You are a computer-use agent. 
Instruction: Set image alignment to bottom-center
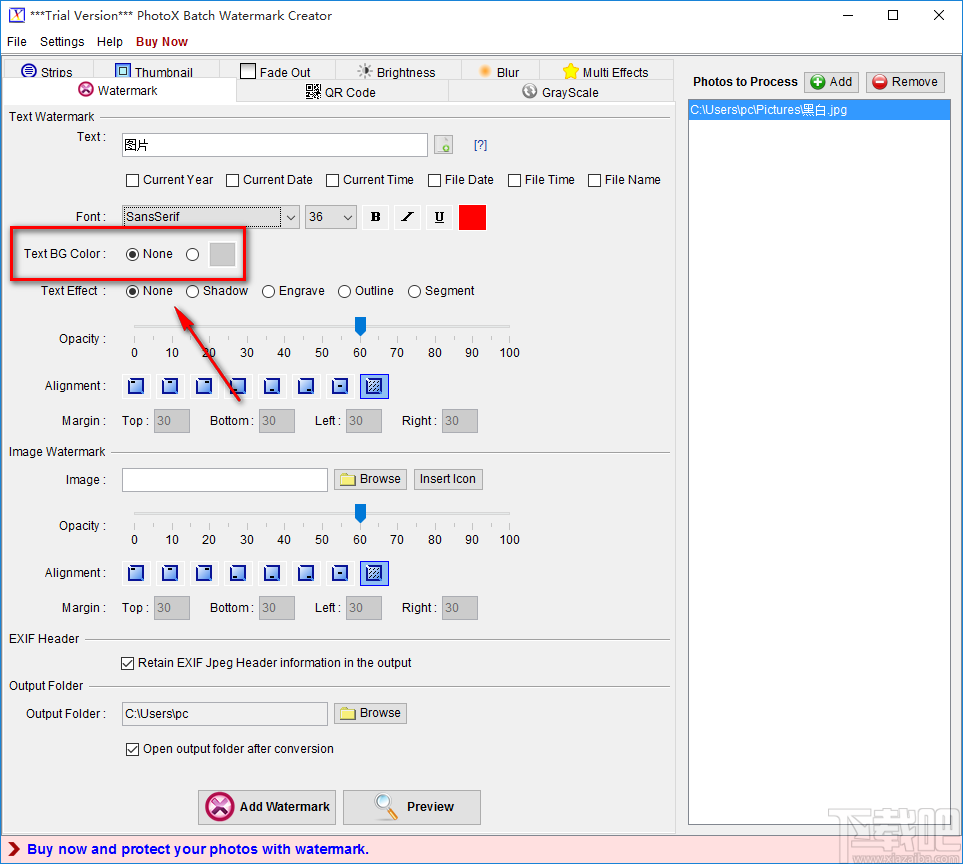(x=272, y=573)
